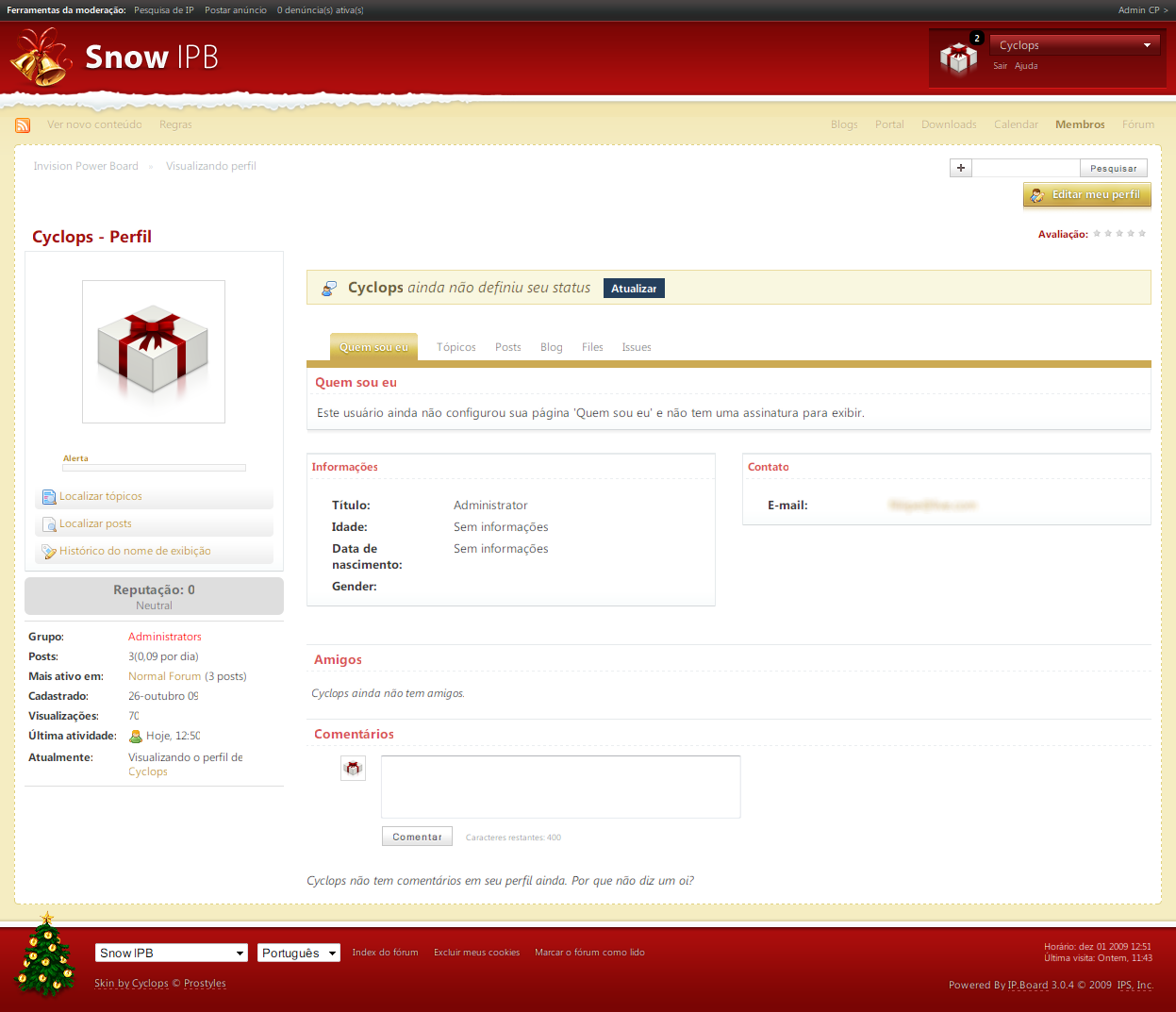The width and height of the screenshot is (1176, 1012).
Task: Click the small avatar beside comment box
Action: coord(353,769)
